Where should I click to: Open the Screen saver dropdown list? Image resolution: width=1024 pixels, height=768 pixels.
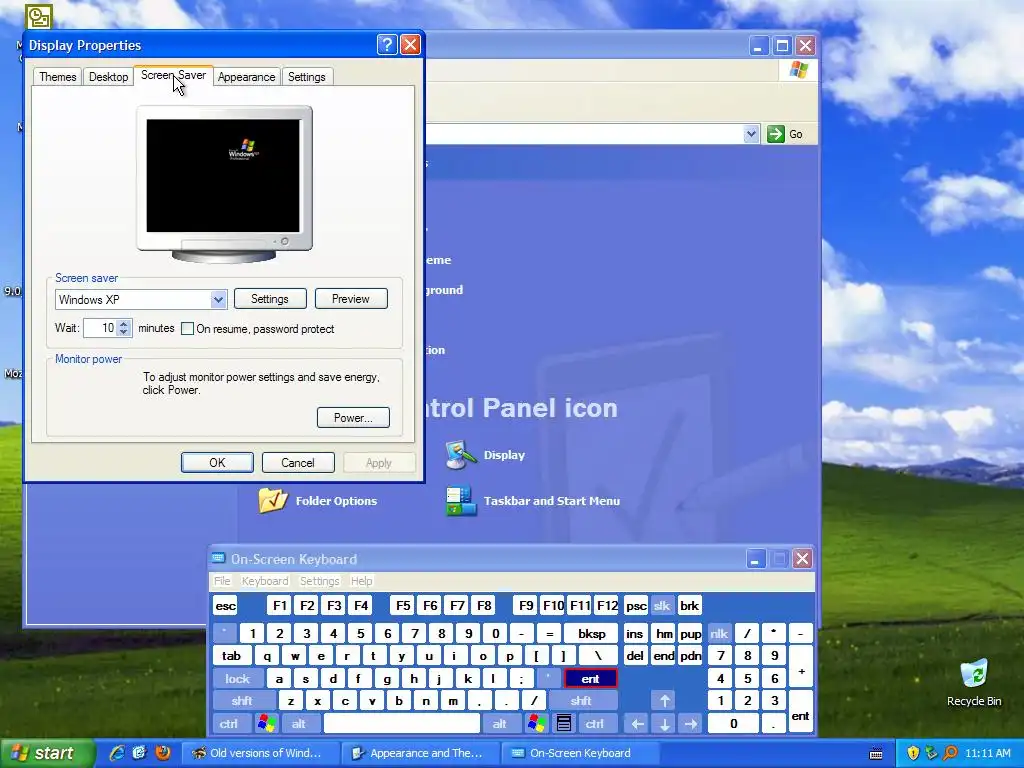(x=218, y=300)
